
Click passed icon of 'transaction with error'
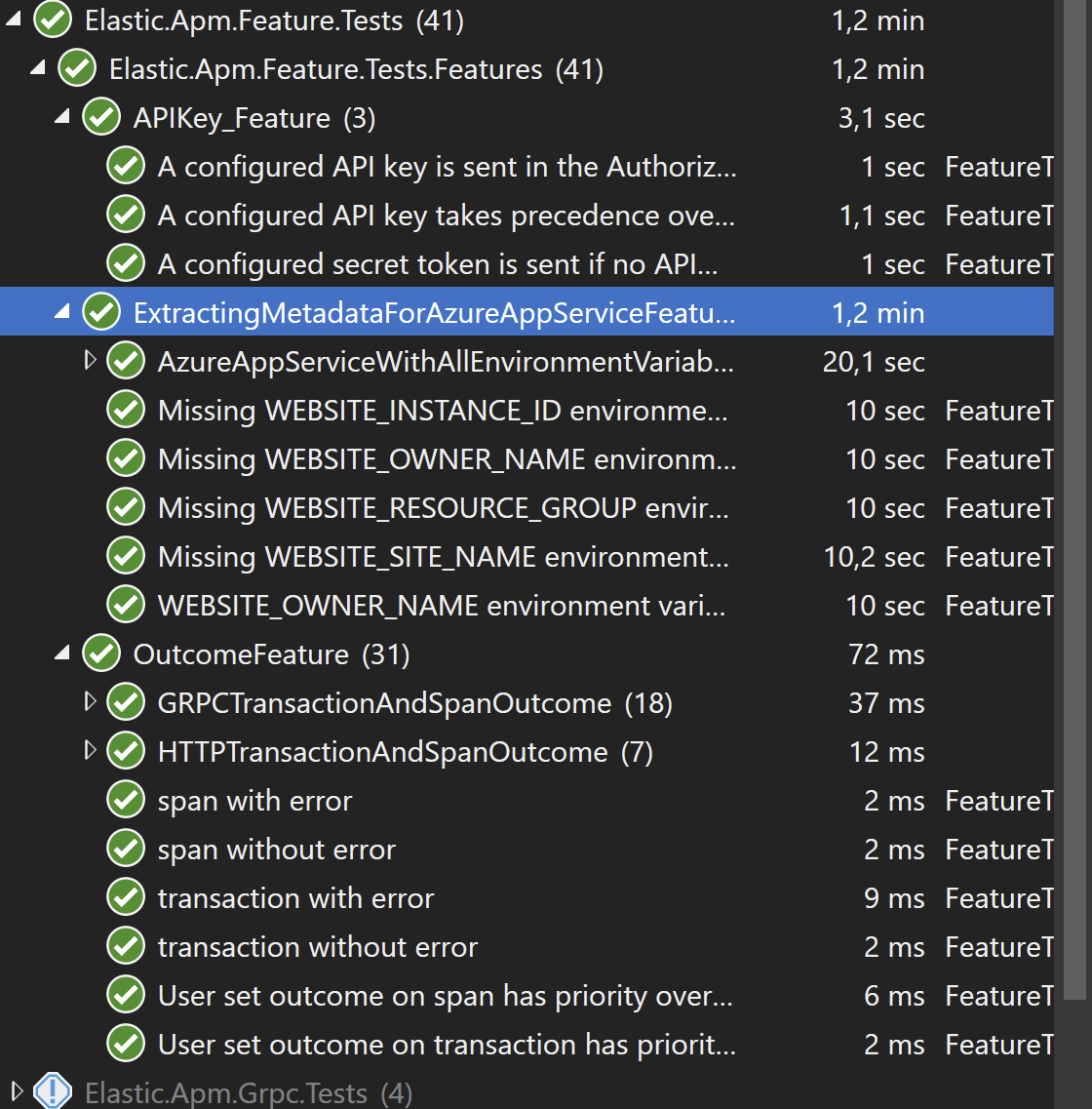click(x=126, y=898)
